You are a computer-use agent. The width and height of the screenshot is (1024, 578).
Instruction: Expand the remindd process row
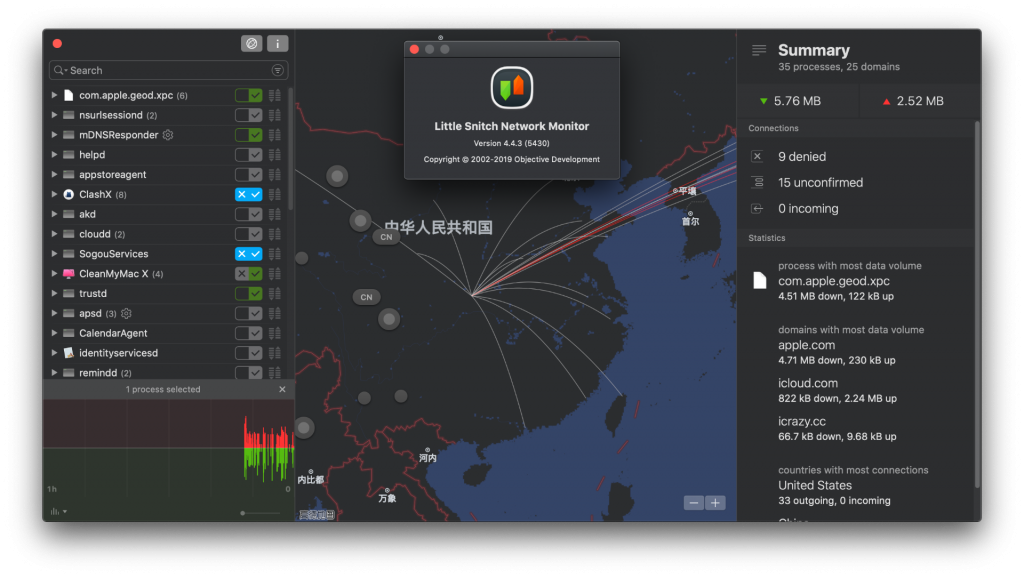click(x=54, y=373)
